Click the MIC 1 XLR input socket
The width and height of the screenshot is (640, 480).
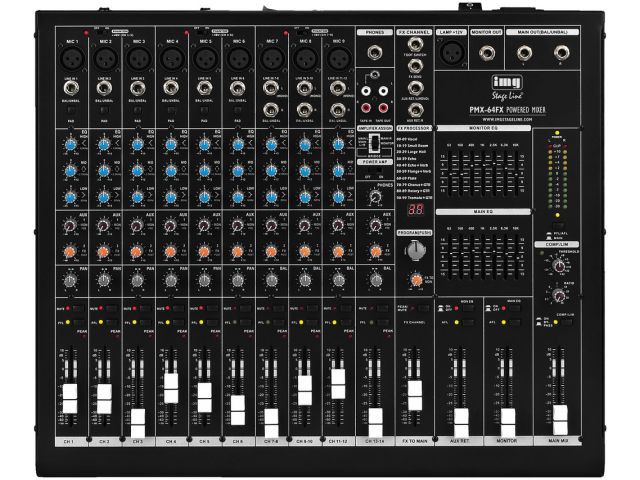click(72, 59)
